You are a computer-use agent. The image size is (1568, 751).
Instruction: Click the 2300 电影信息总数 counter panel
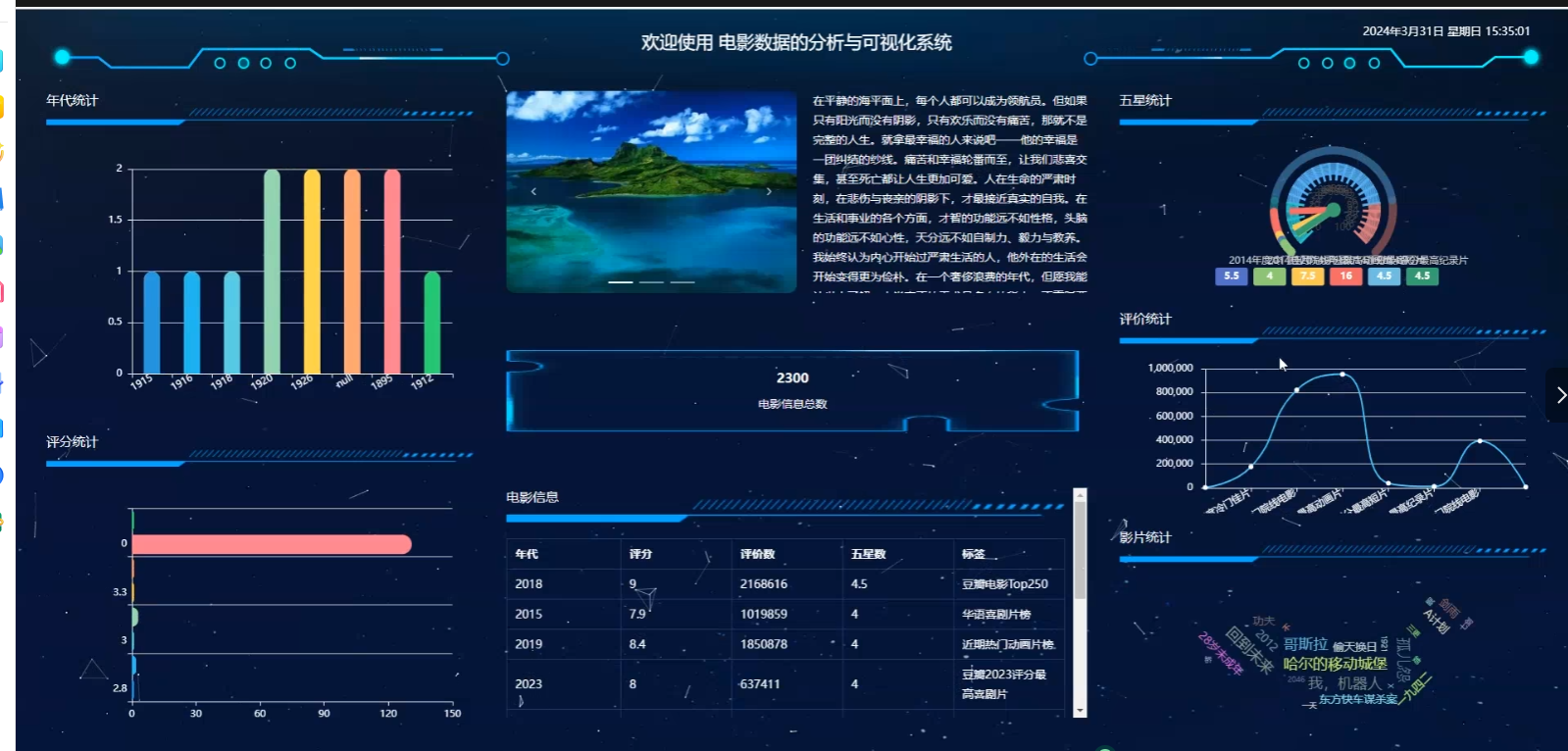click(792, 390)
